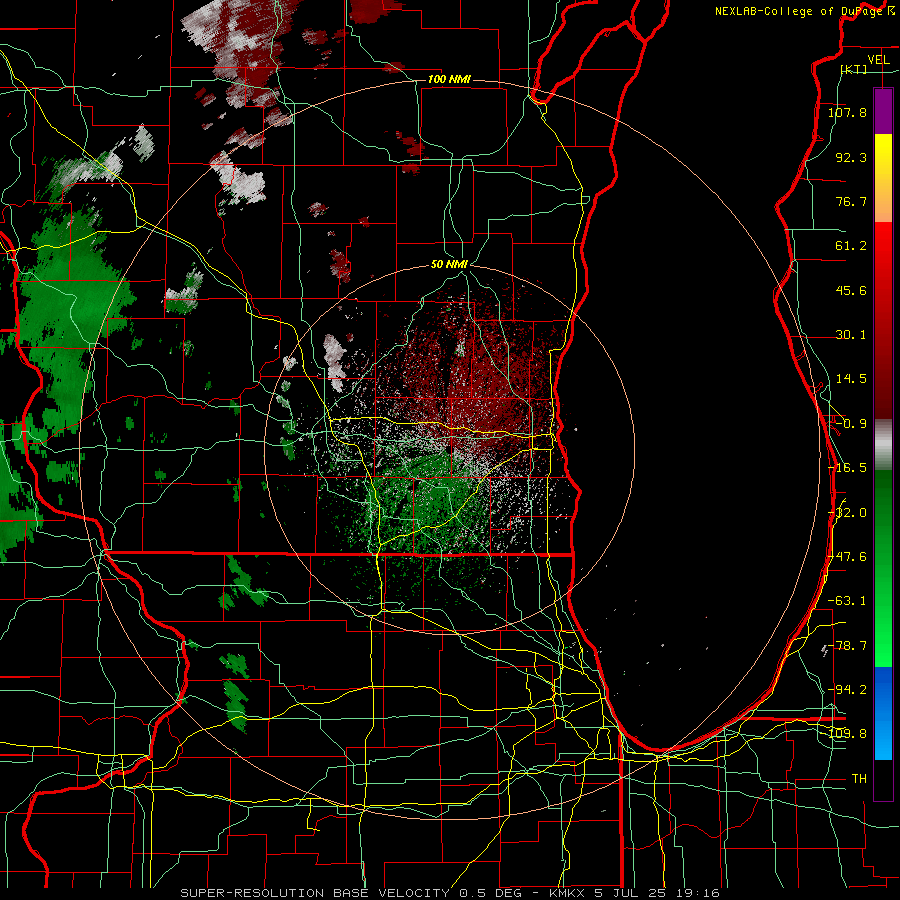Click the 100 NMI range ring label
Viewport: 900px width, 900px height.
449,79
